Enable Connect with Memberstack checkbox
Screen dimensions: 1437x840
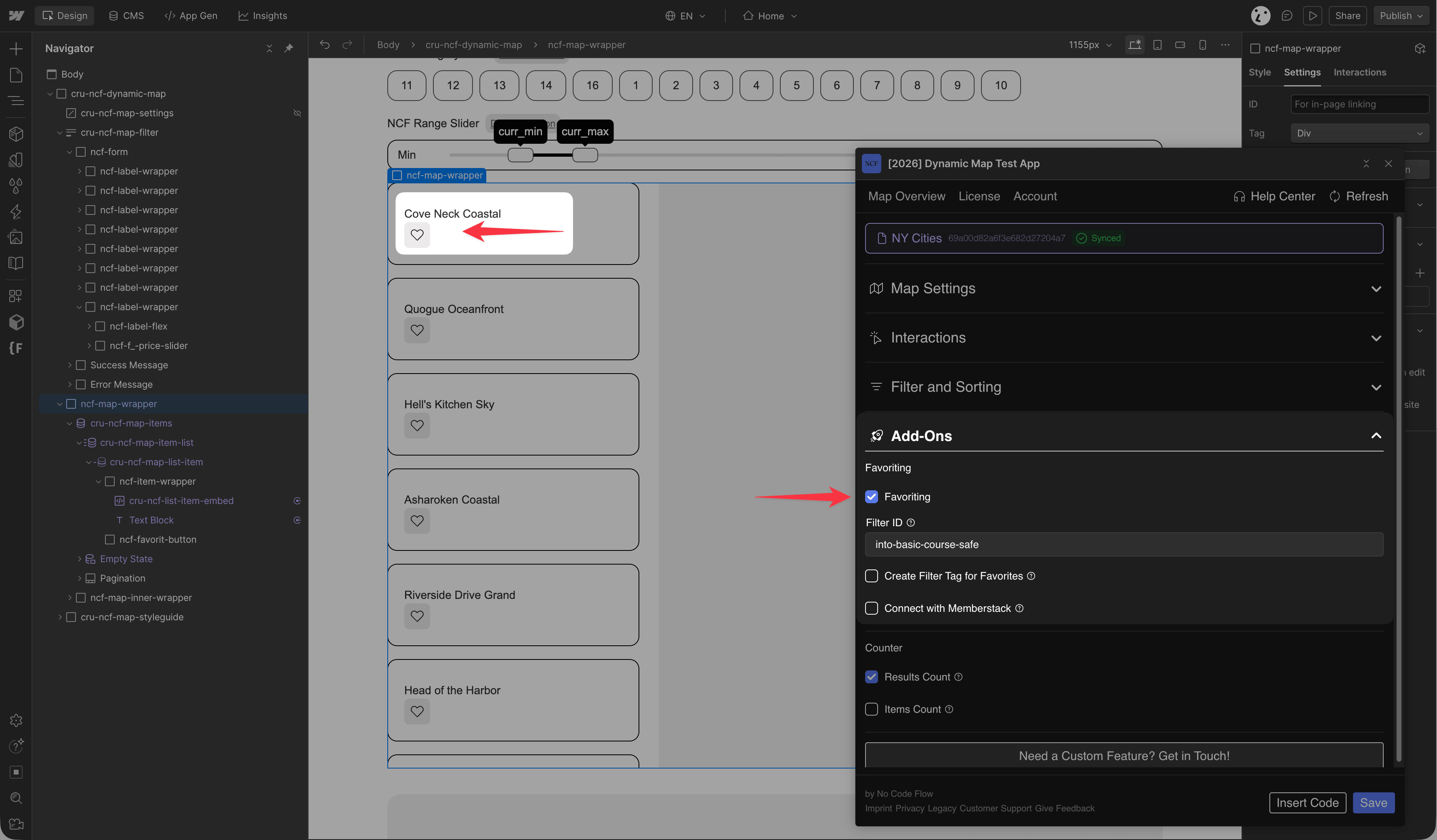click(871, 609)
